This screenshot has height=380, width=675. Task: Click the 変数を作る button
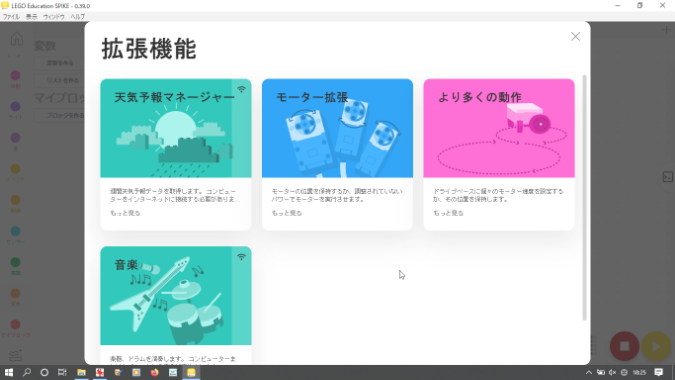pyautogui.click(x=60, y=63)
